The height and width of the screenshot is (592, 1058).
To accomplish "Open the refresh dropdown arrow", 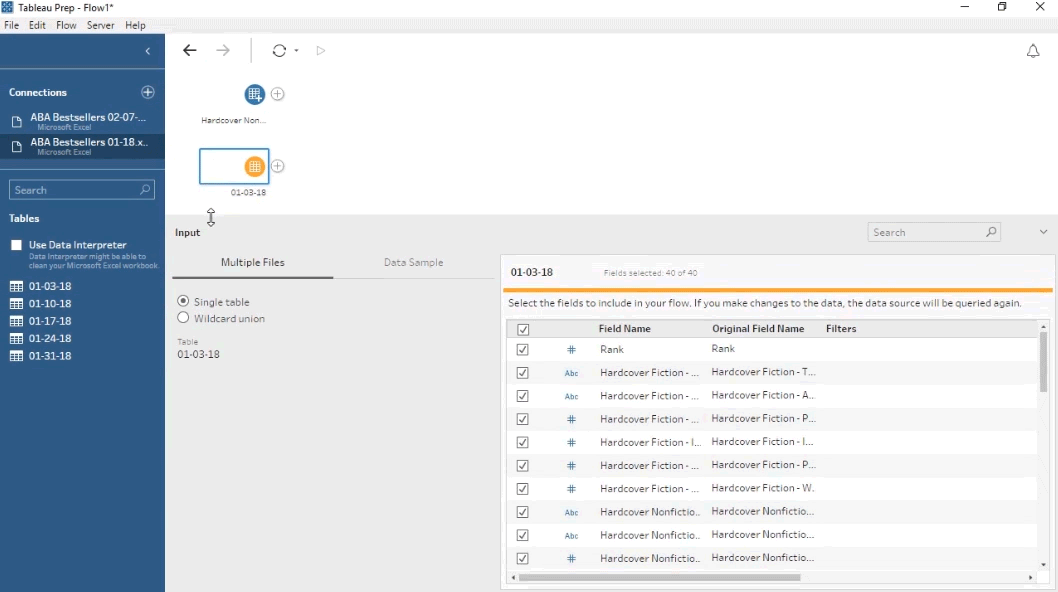I will coord(296,51).
